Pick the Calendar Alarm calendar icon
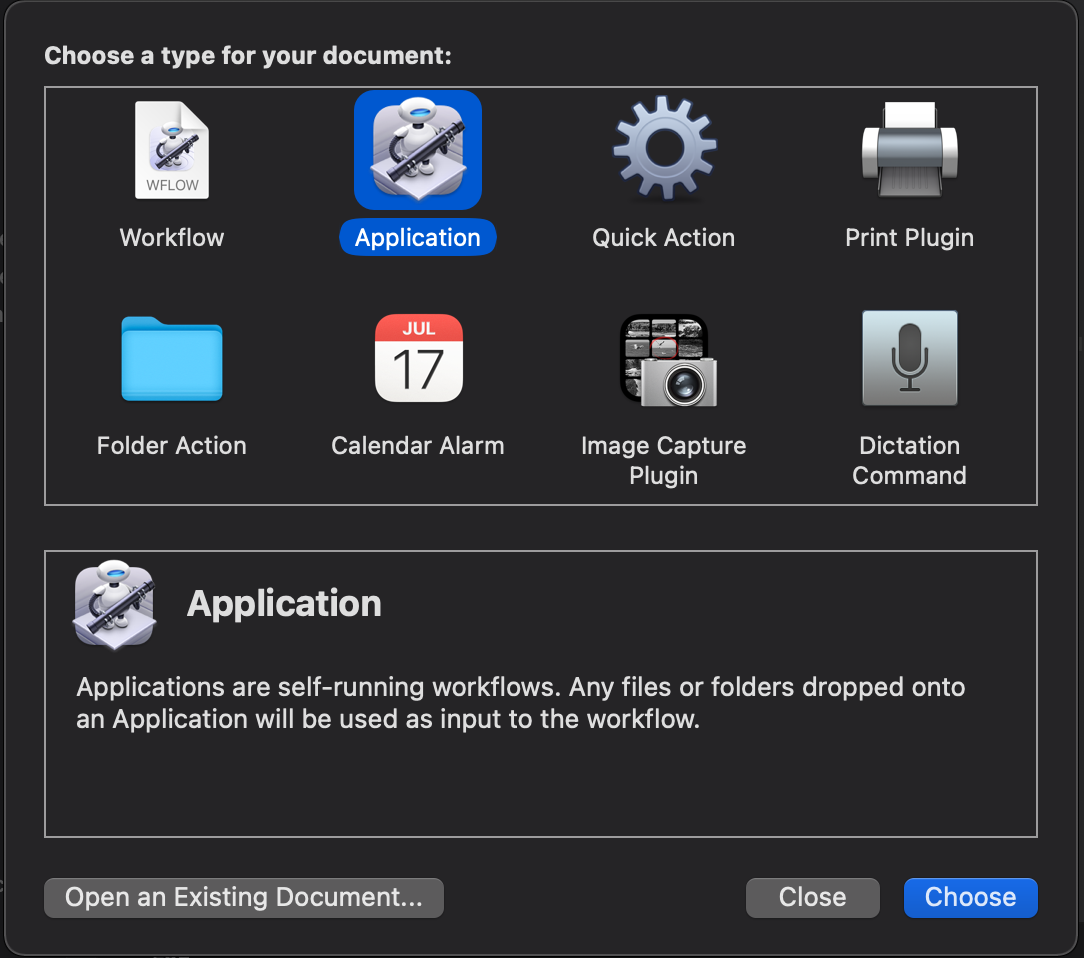The image size is (1084, 958). point(418,358)
